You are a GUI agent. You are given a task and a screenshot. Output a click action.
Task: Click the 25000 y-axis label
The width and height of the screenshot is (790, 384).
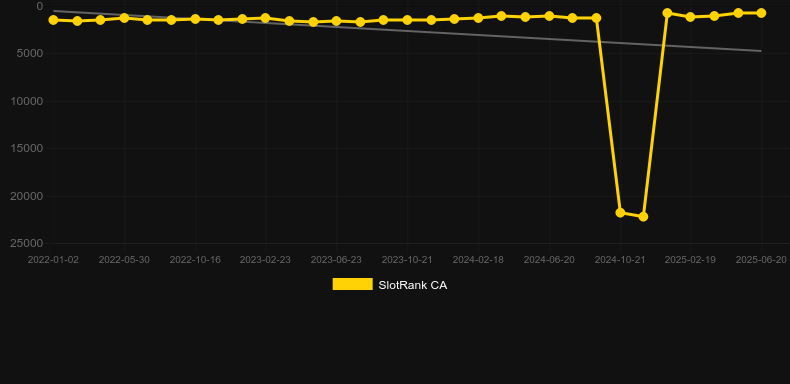pos(27,243)
